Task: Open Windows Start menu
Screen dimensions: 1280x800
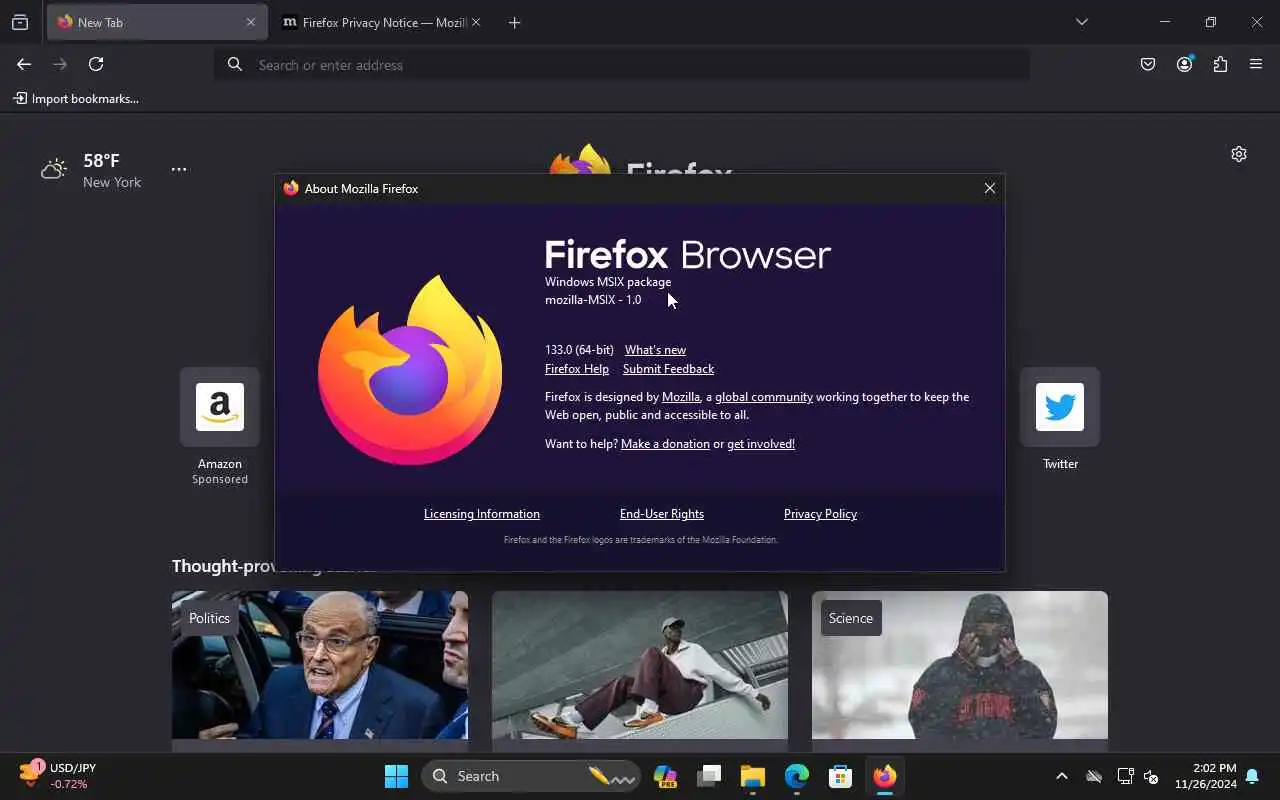Action: [x=396, y=776]
